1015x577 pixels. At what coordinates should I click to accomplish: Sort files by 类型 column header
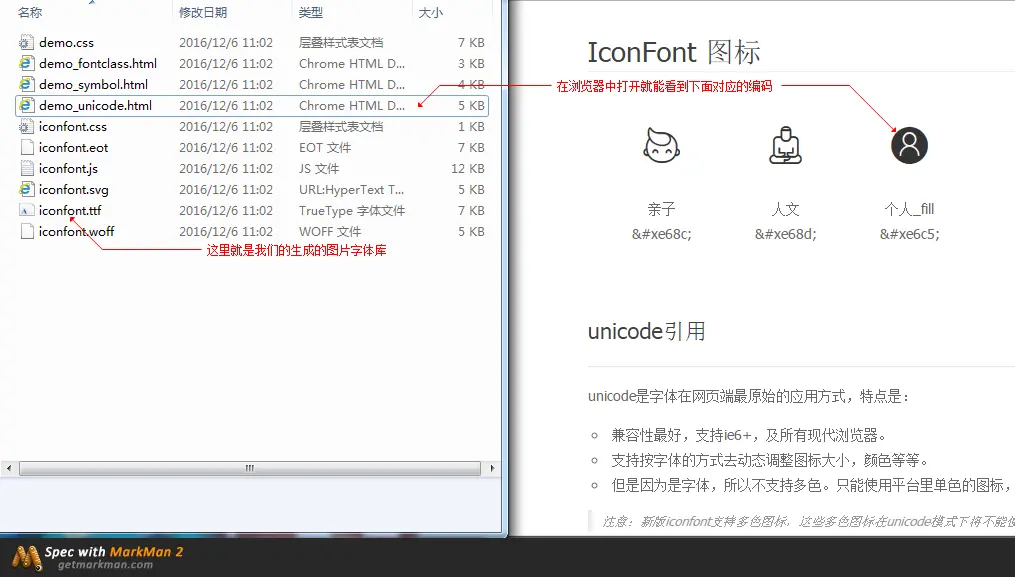(x=311, y=12)
